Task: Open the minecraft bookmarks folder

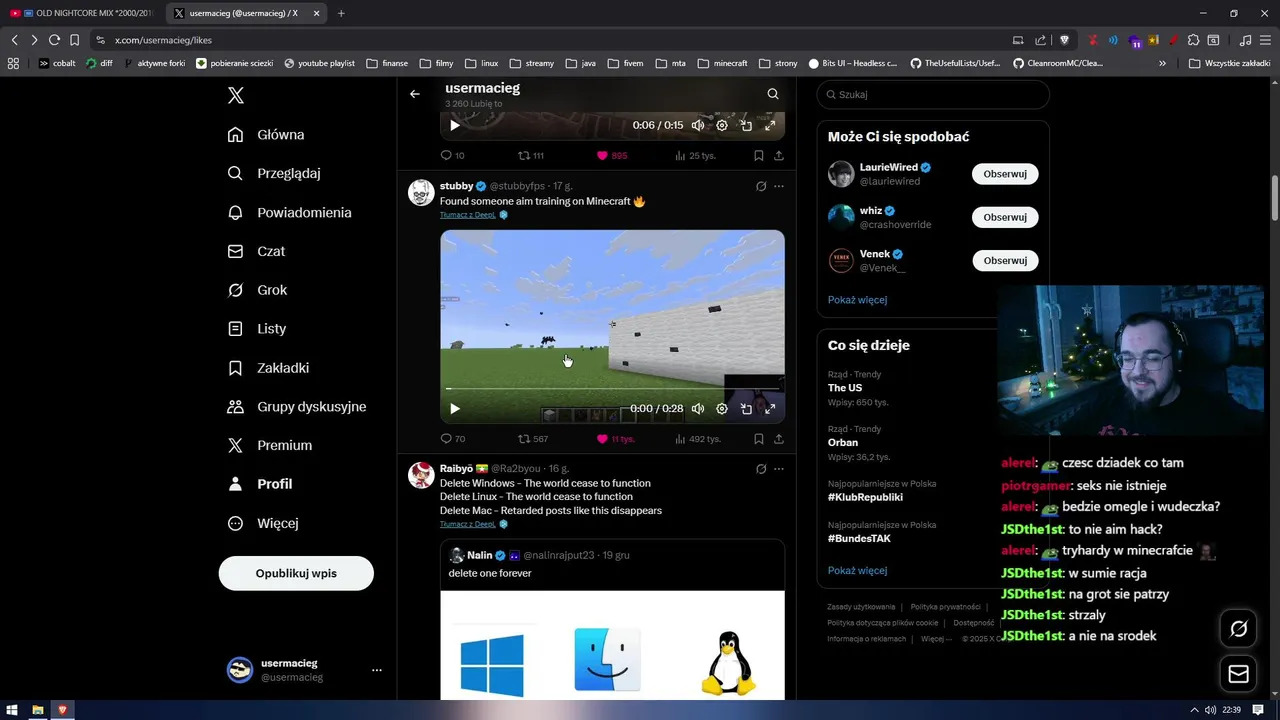Action: (722, 63)
